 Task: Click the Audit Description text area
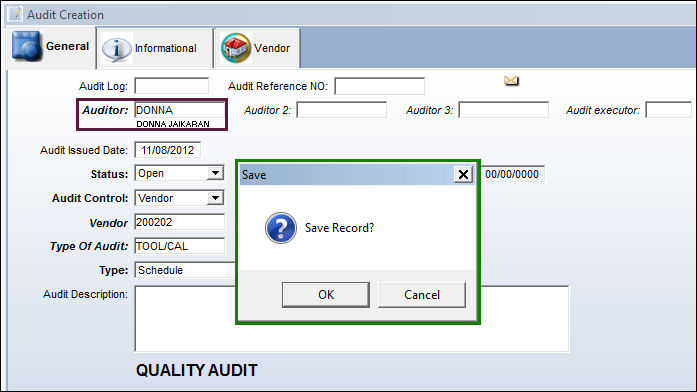(x=352, y=319)
